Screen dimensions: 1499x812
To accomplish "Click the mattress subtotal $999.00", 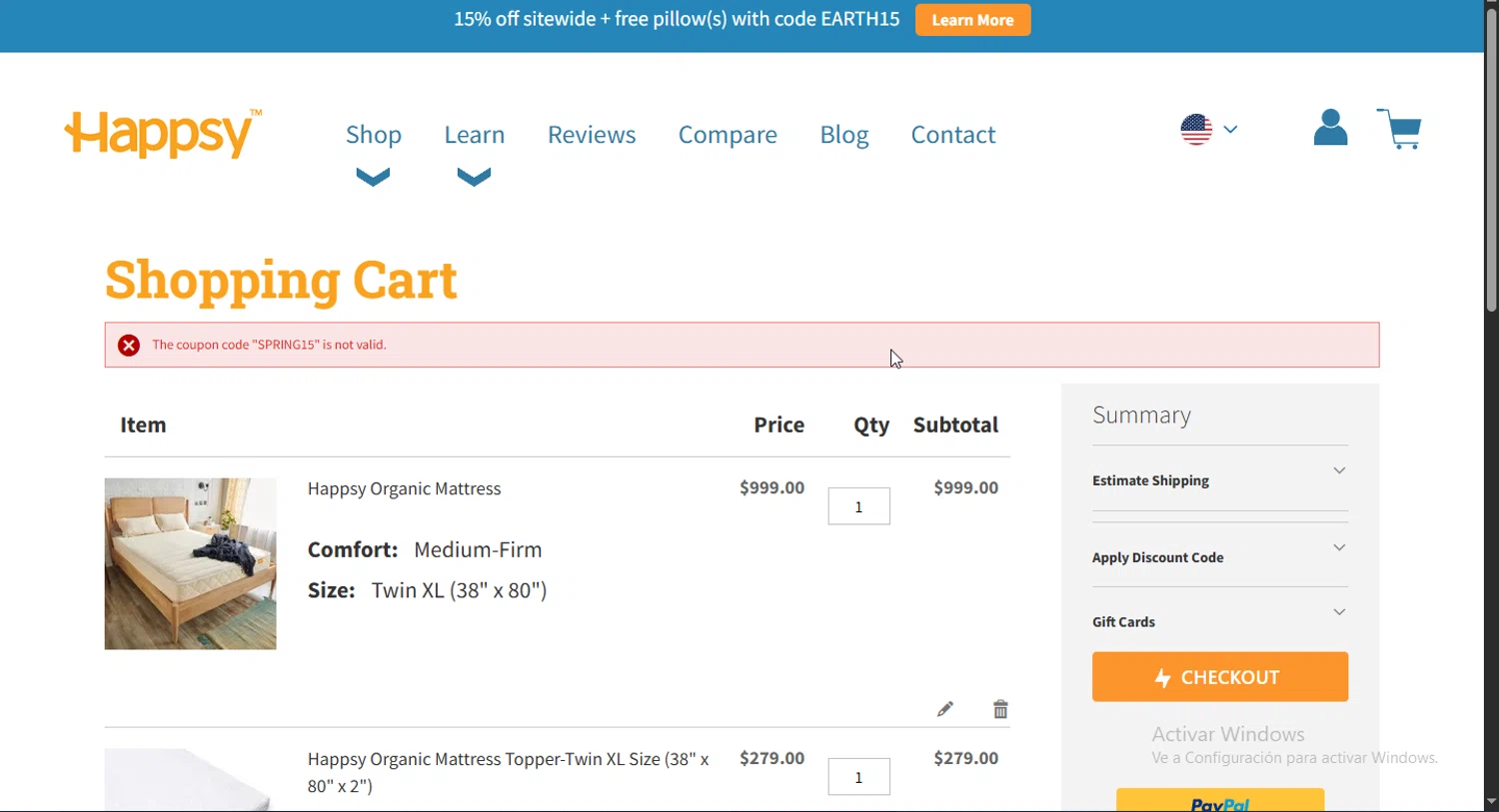I will [x=965, y=487].
